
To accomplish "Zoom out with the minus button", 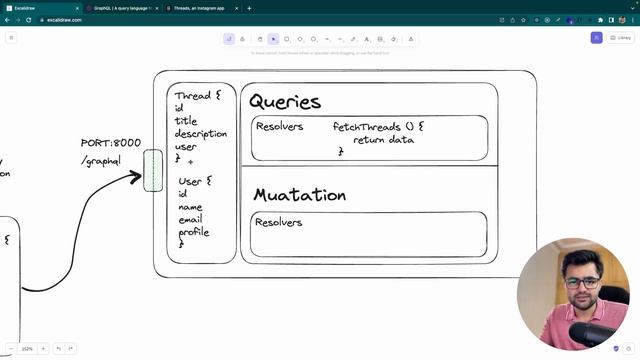I will [11, 349].
